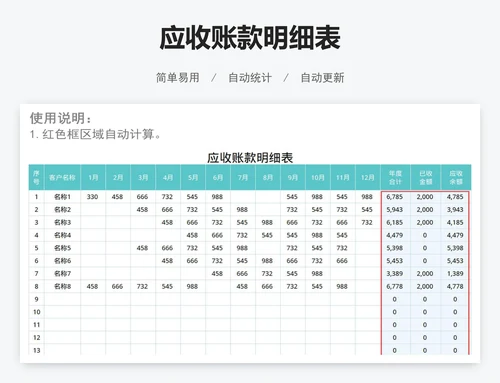The height and width of the screenshot is (383, 500).
Task: Click the 客户名称 column header
Action: (62, 177)
